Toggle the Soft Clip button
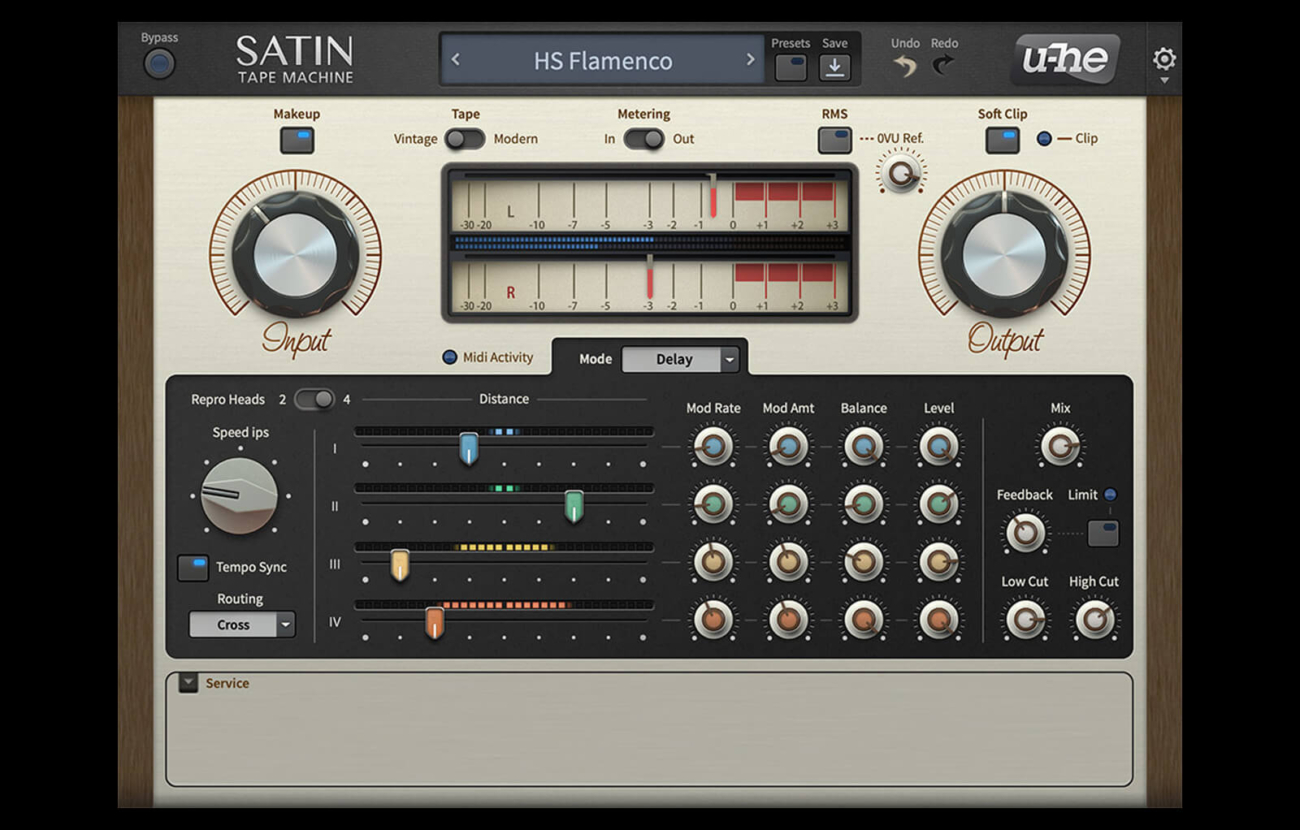 1003,140
